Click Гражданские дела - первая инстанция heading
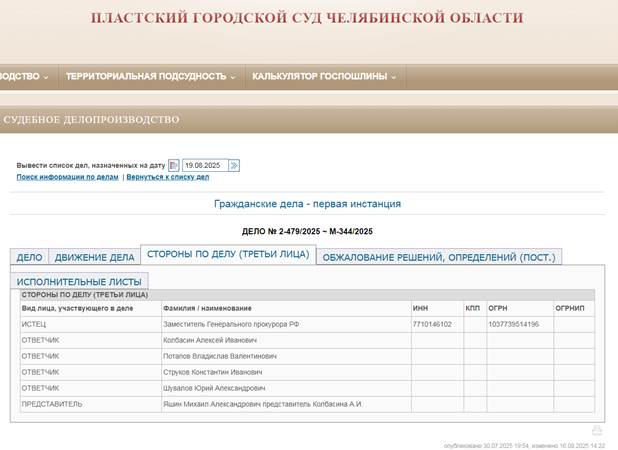 coord(307,204)
